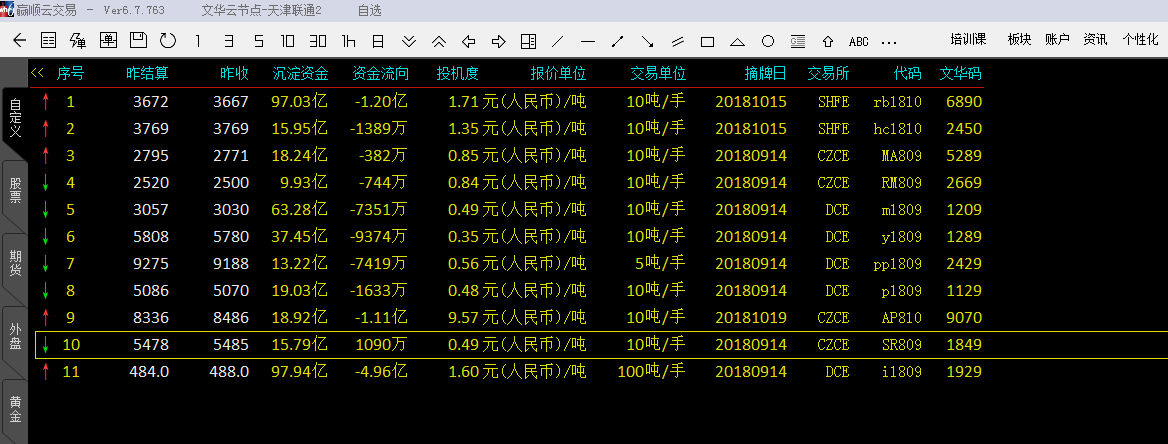Select the hc1810 contract code
Viewport: 1168px width, 444px height.
pyautogui.click(x=898, y=129)
